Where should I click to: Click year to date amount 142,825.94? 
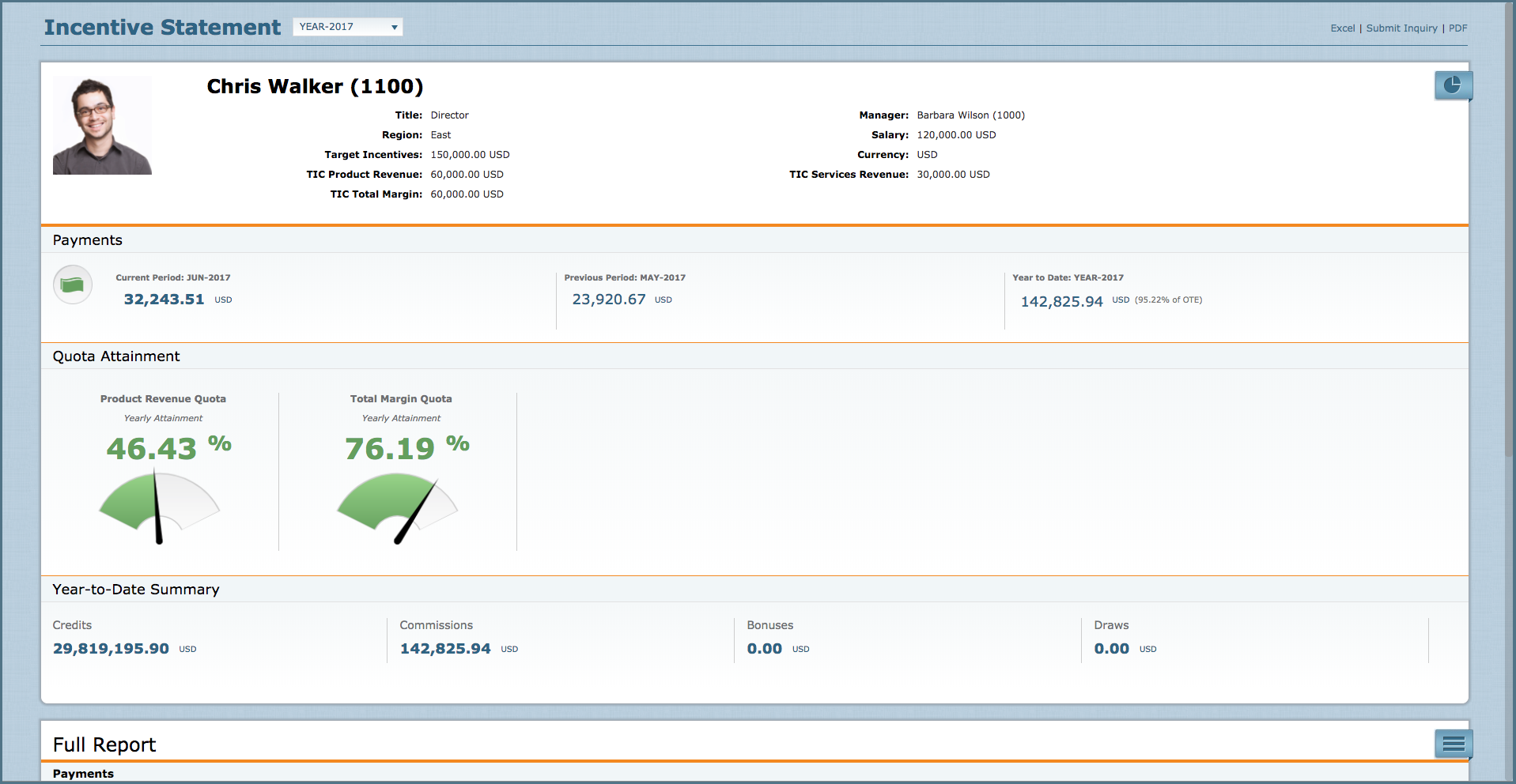tap(1061, 301)
